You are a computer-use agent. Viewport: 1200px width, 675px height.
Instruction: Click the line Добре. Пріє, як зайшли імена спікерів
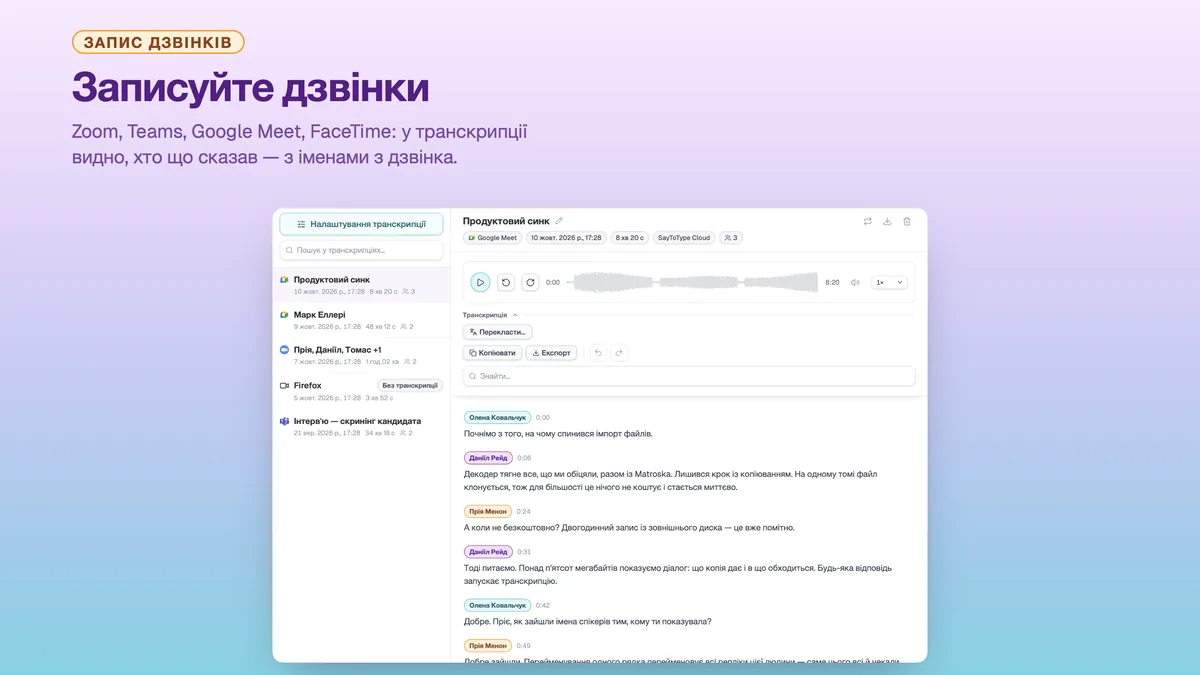pyautogui.click(x=588, y=622)
